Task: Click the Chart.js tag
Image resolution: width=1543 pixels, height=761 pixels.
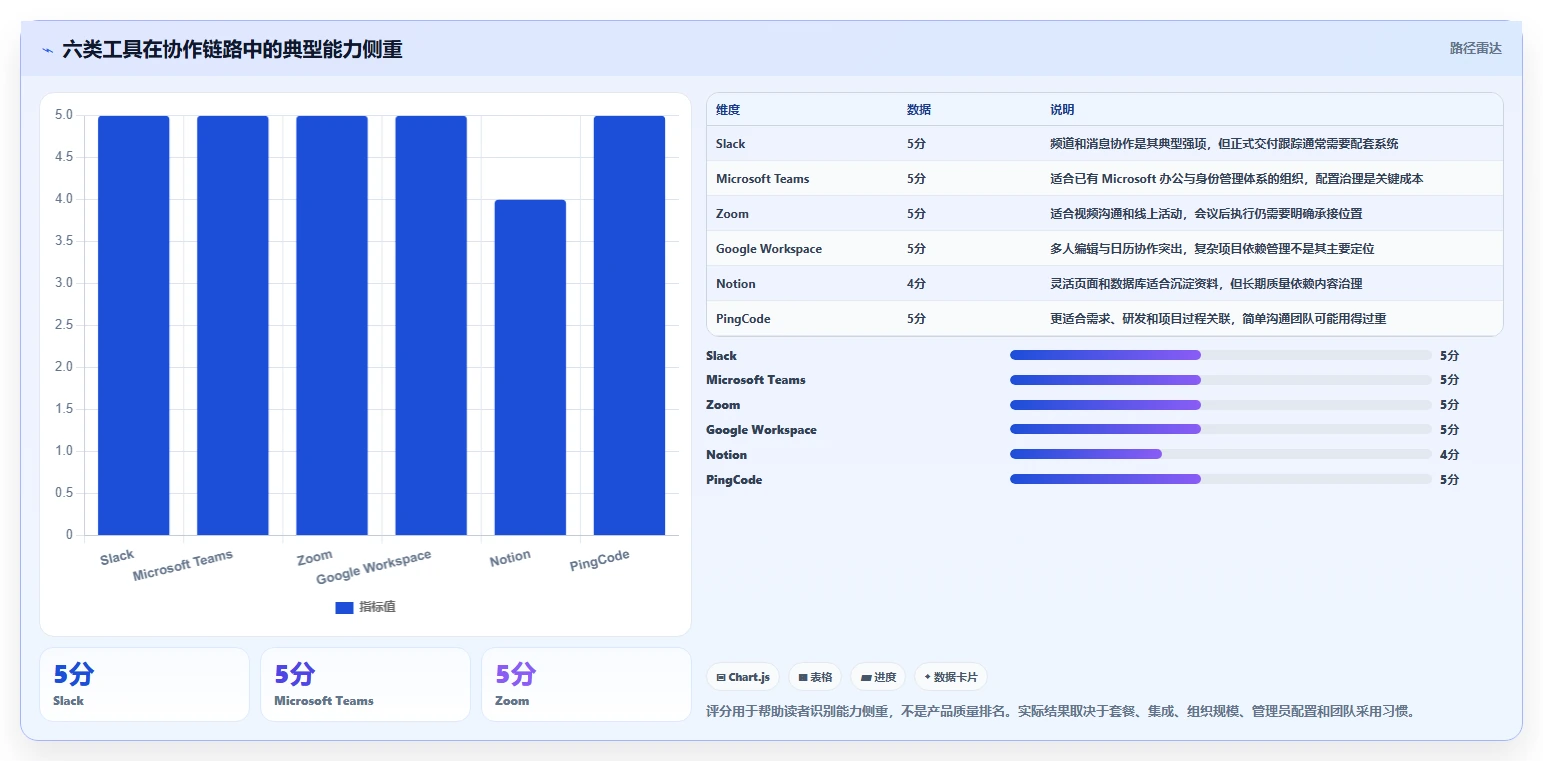Action: click(x=743, y=677)
